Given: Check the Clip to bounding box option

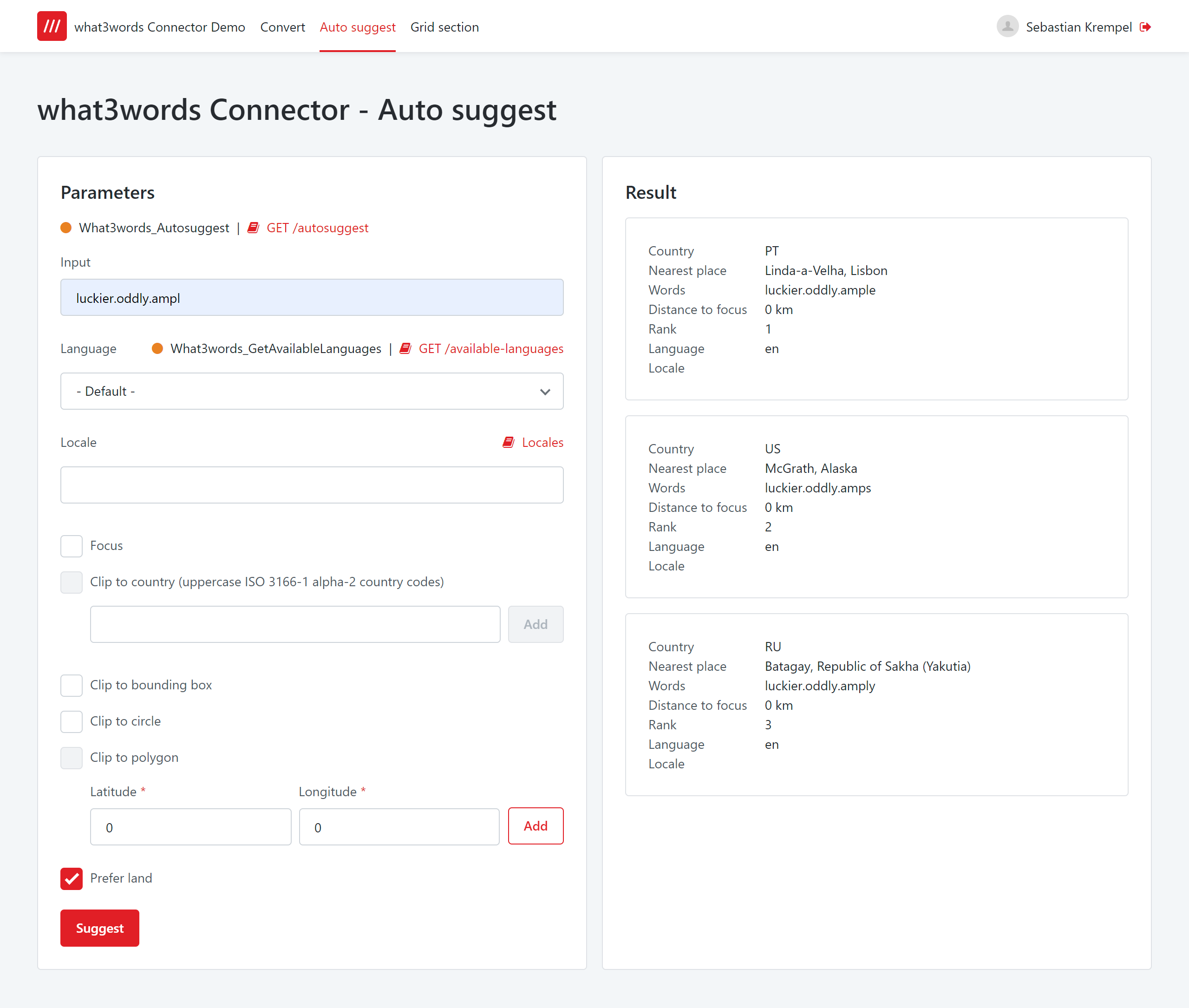Looking at the screenshot, I should coord(72,685).
